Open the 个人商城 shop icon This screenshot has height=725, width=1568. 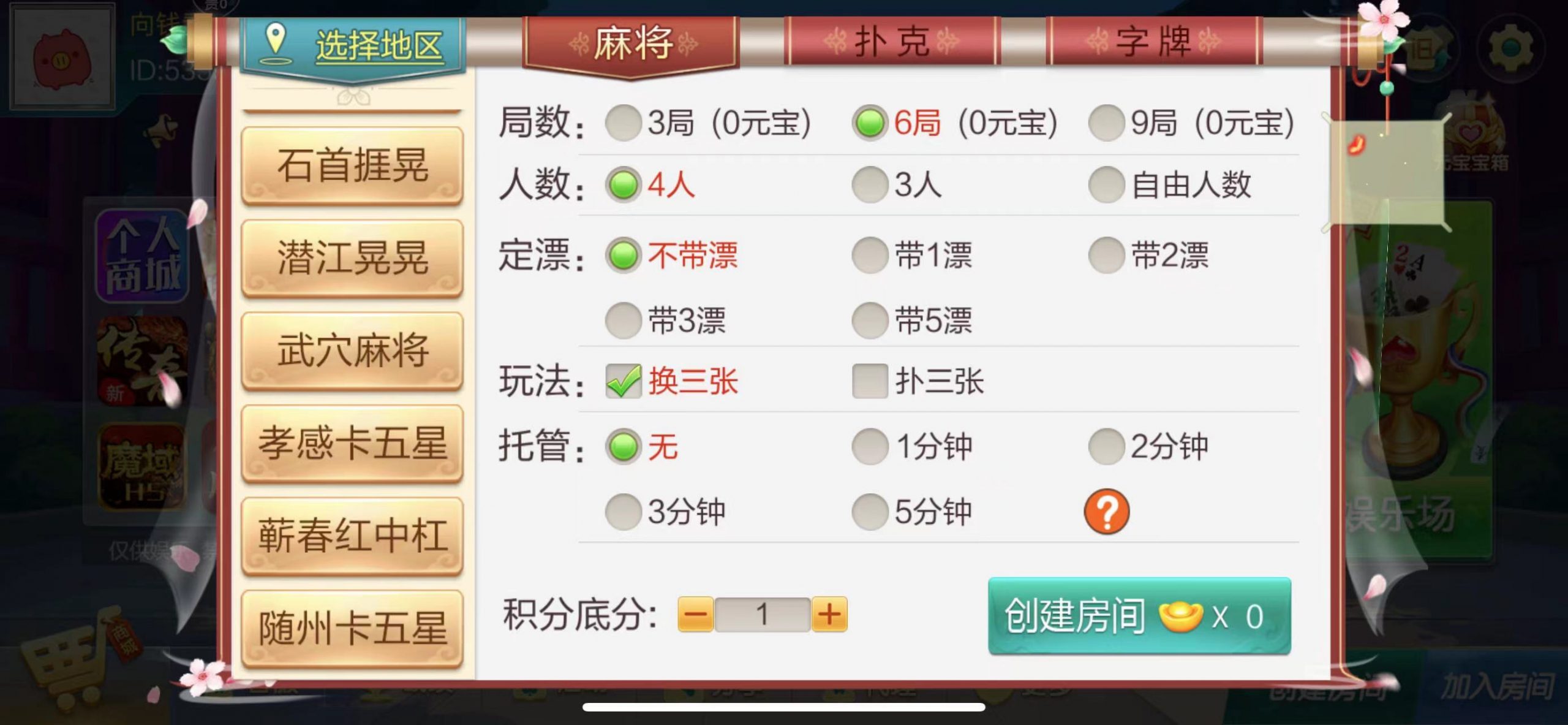pyautogui.click(x=142, y=256)
